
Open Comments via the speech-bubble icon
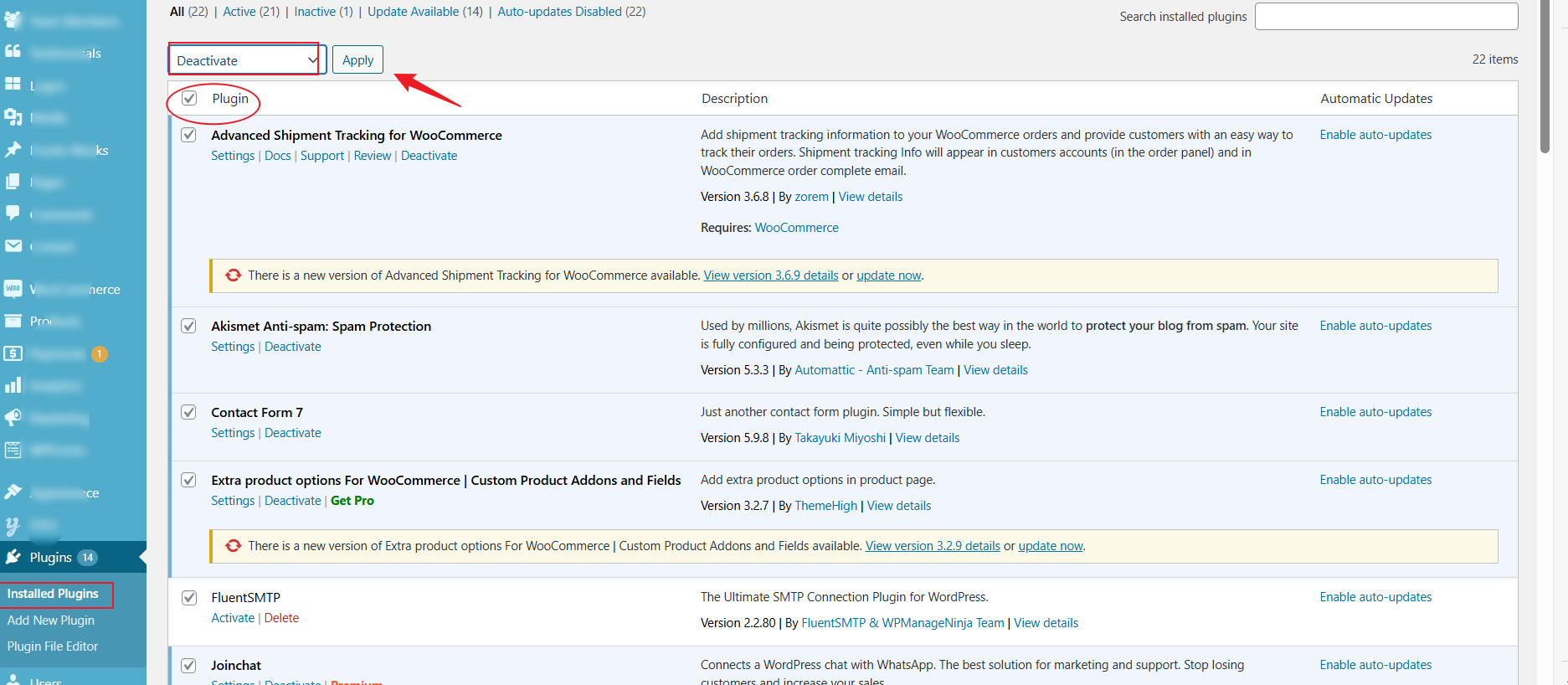coord(13,214)
